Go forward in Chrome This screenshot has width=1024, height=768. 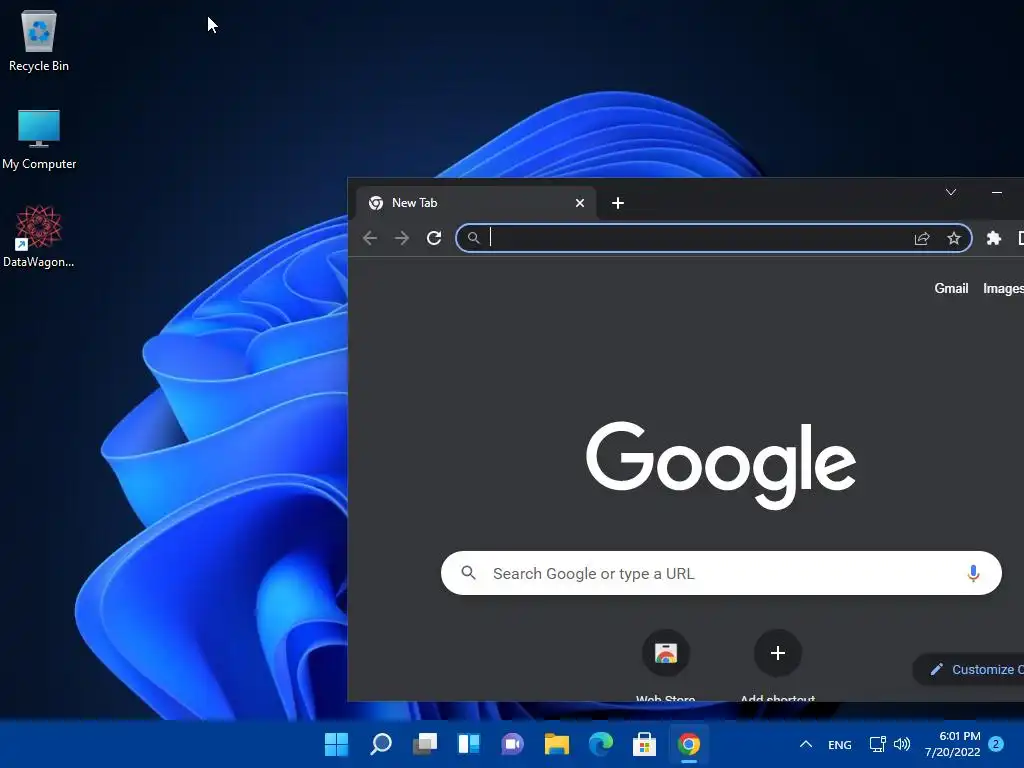click(402, 238)
